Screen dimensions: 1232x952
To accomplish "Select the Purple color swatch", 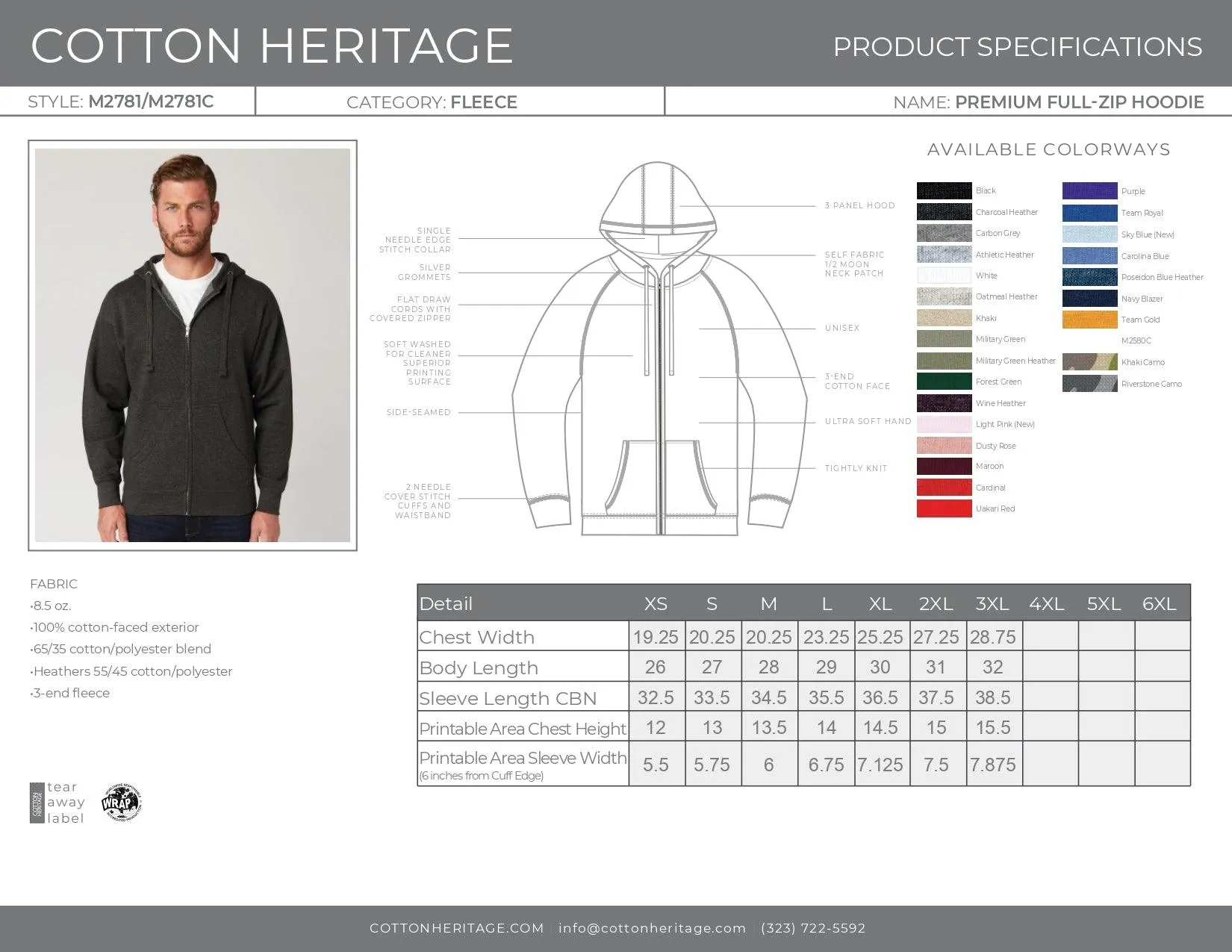I will pyautogui.click(x=1089, y=191).
